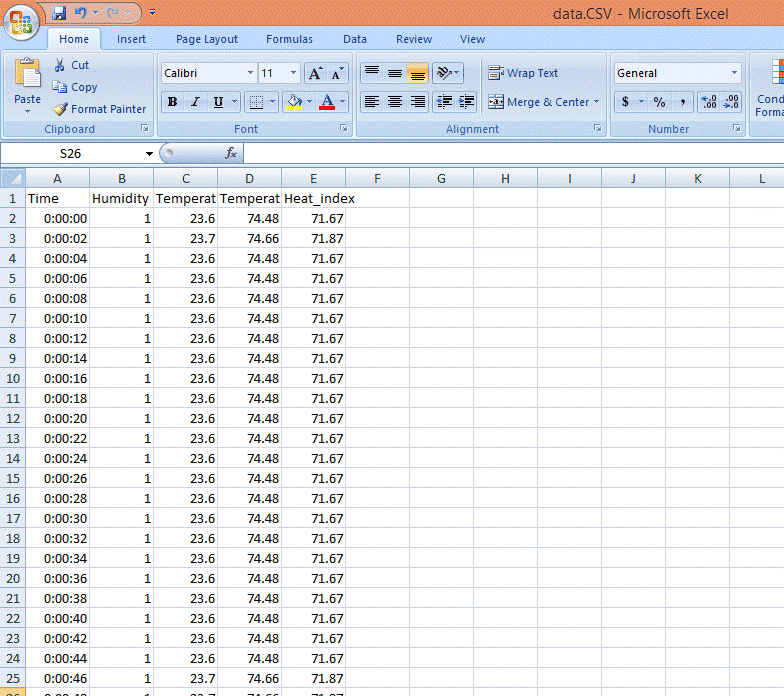
Task: Click the Paste clipboard icon
Action: (x=28, y=74)
